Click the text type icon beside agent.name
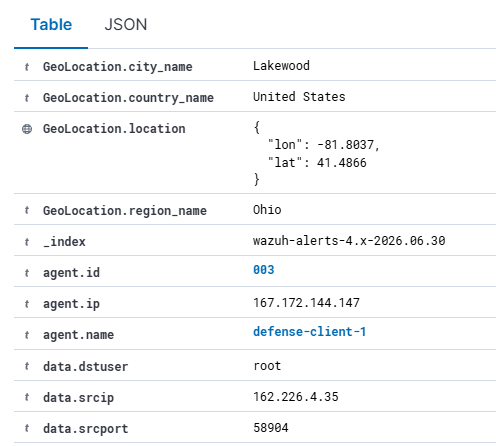Viewport: 496px width, 446px height. (x=27, y=335)
